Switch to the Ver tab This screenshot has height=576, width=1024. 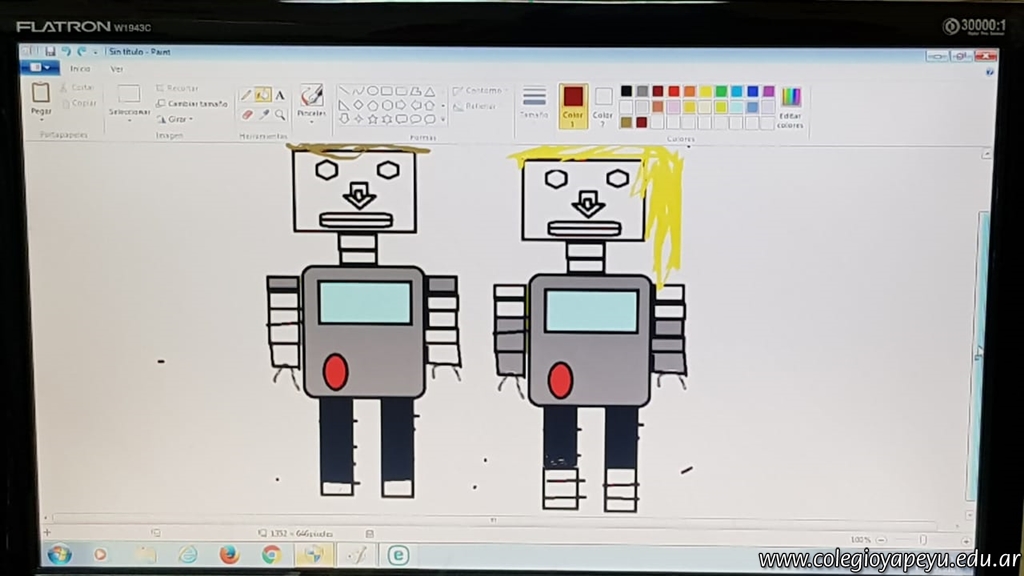pos(117,69)
